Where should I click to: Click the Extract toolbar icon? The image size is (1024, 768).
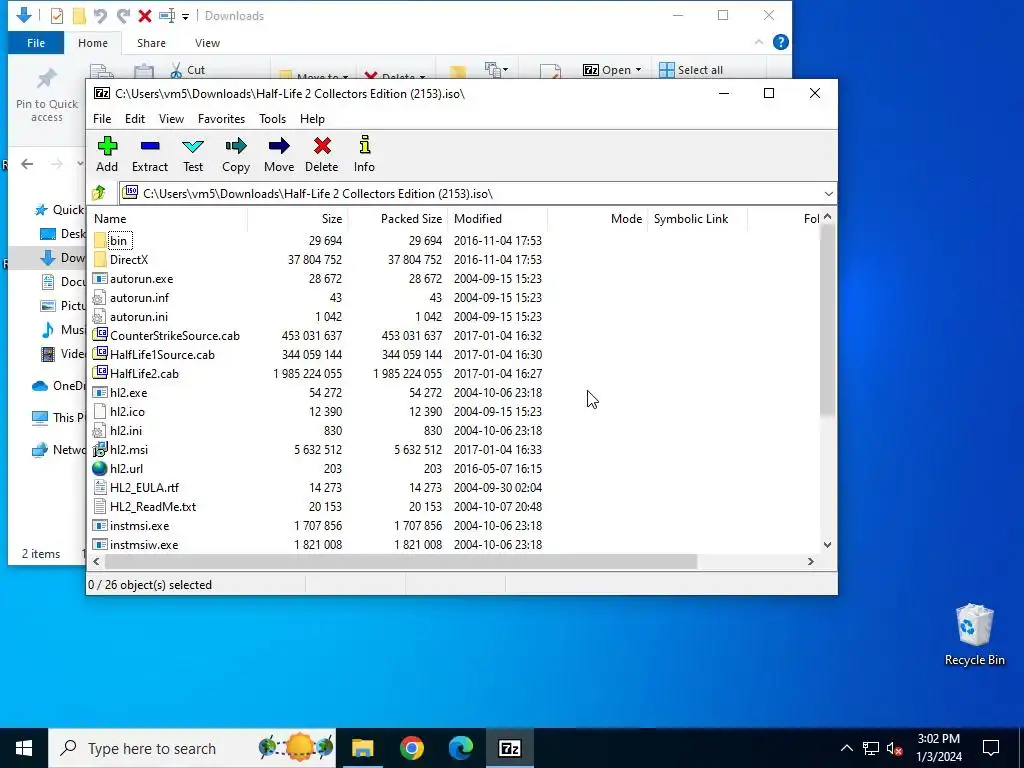click(150, 146)
